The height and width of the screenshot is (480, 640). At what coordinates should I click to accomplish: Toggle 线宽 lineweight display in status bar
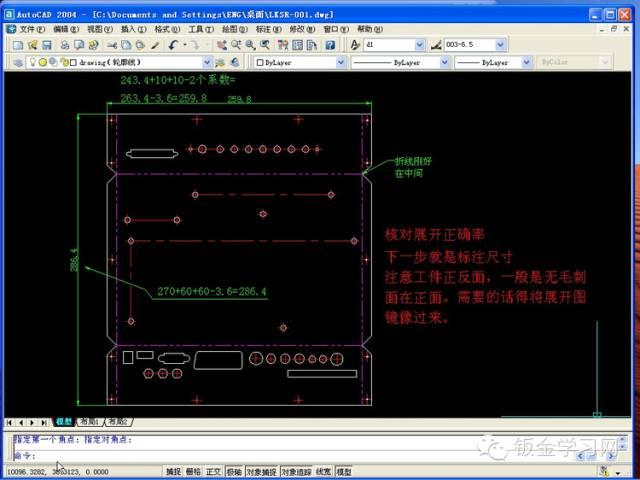pyautogui.click(x=323, y=472)
